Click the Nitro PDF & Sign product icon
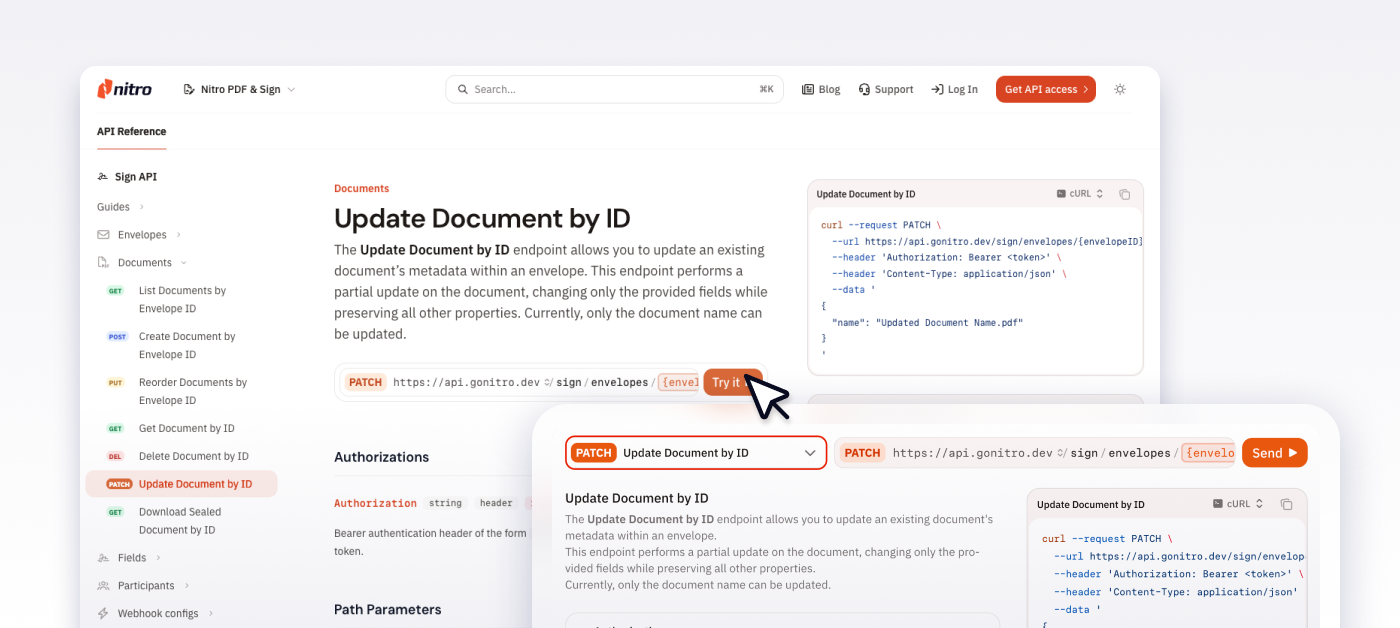This screenshot has width=1400, height=628. pyautogui.click(x=189, y=89)
